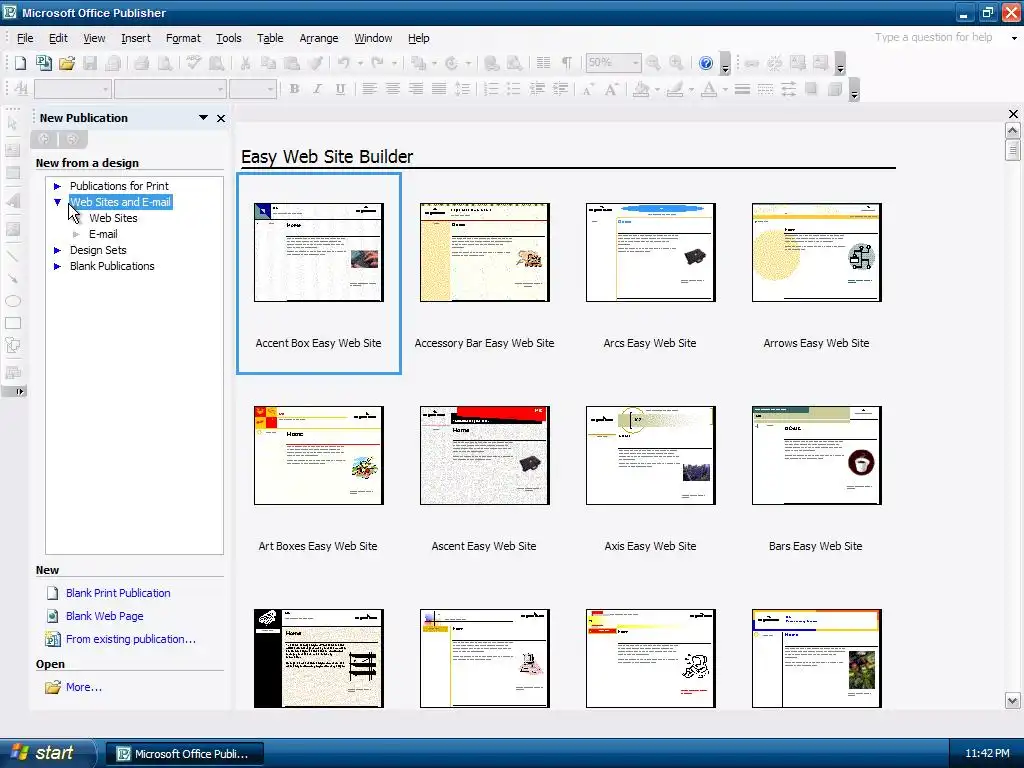
Task: Open the Zoom 50% dropdown
Action: [635, 63]
